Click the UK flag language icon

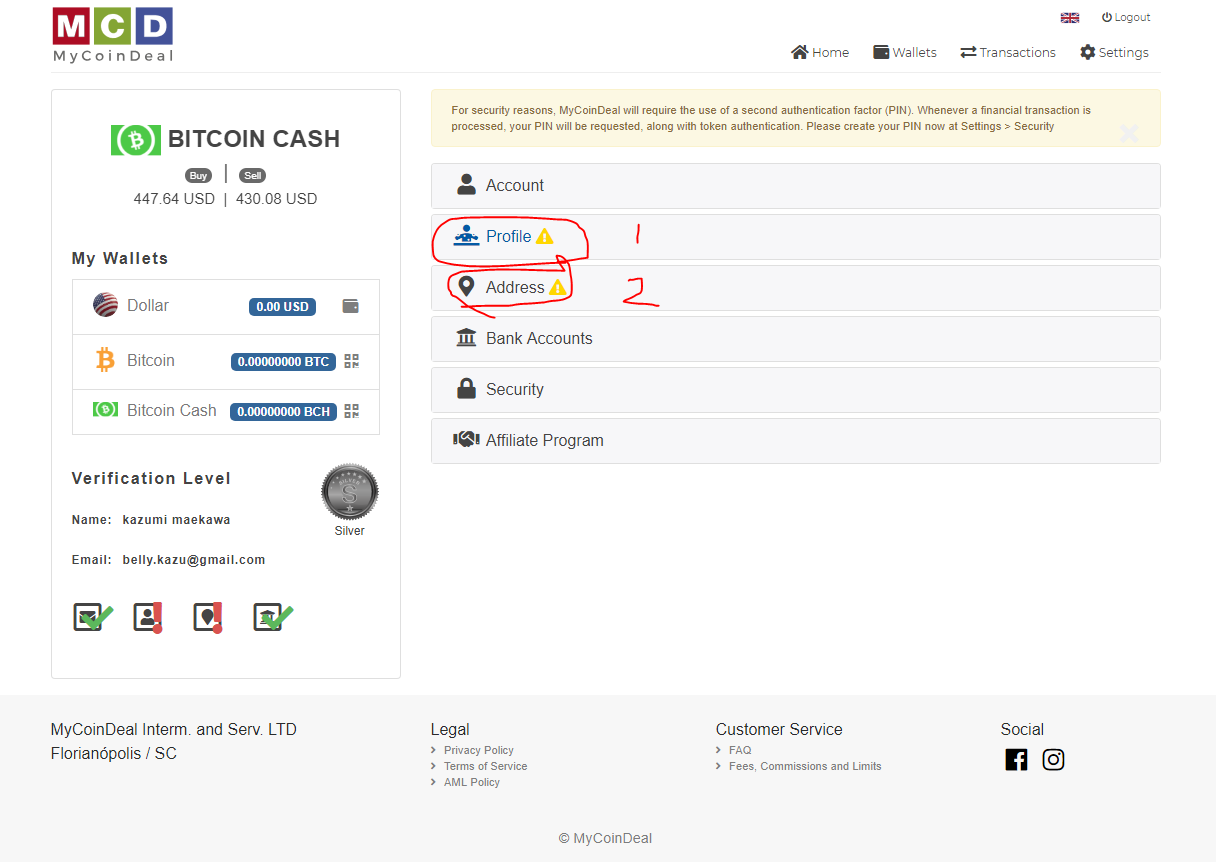[x=1070, y=18]
